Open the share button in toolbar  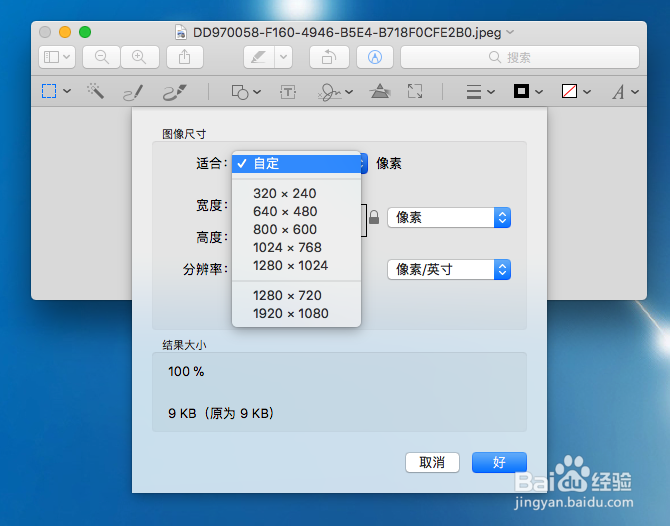tap(185, 57)
